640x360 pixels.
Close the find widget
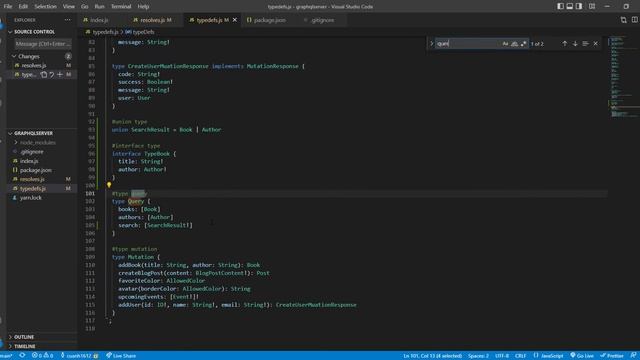coord(596,43)
